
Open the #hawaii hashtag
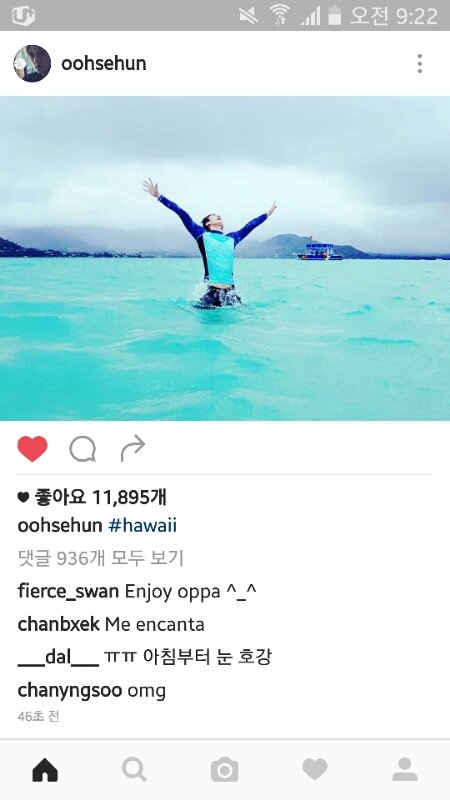143,526
